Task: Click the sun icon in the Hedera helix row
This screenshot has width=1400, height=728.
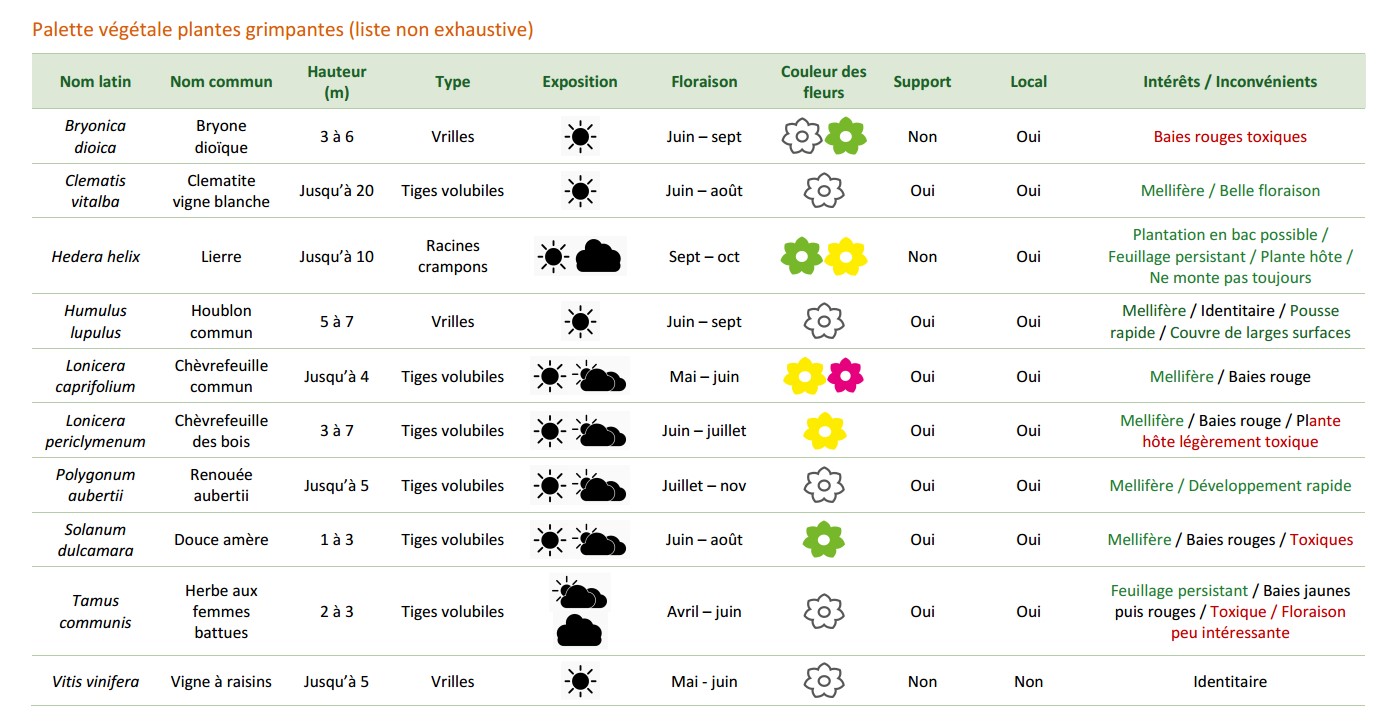Action: 552,257
